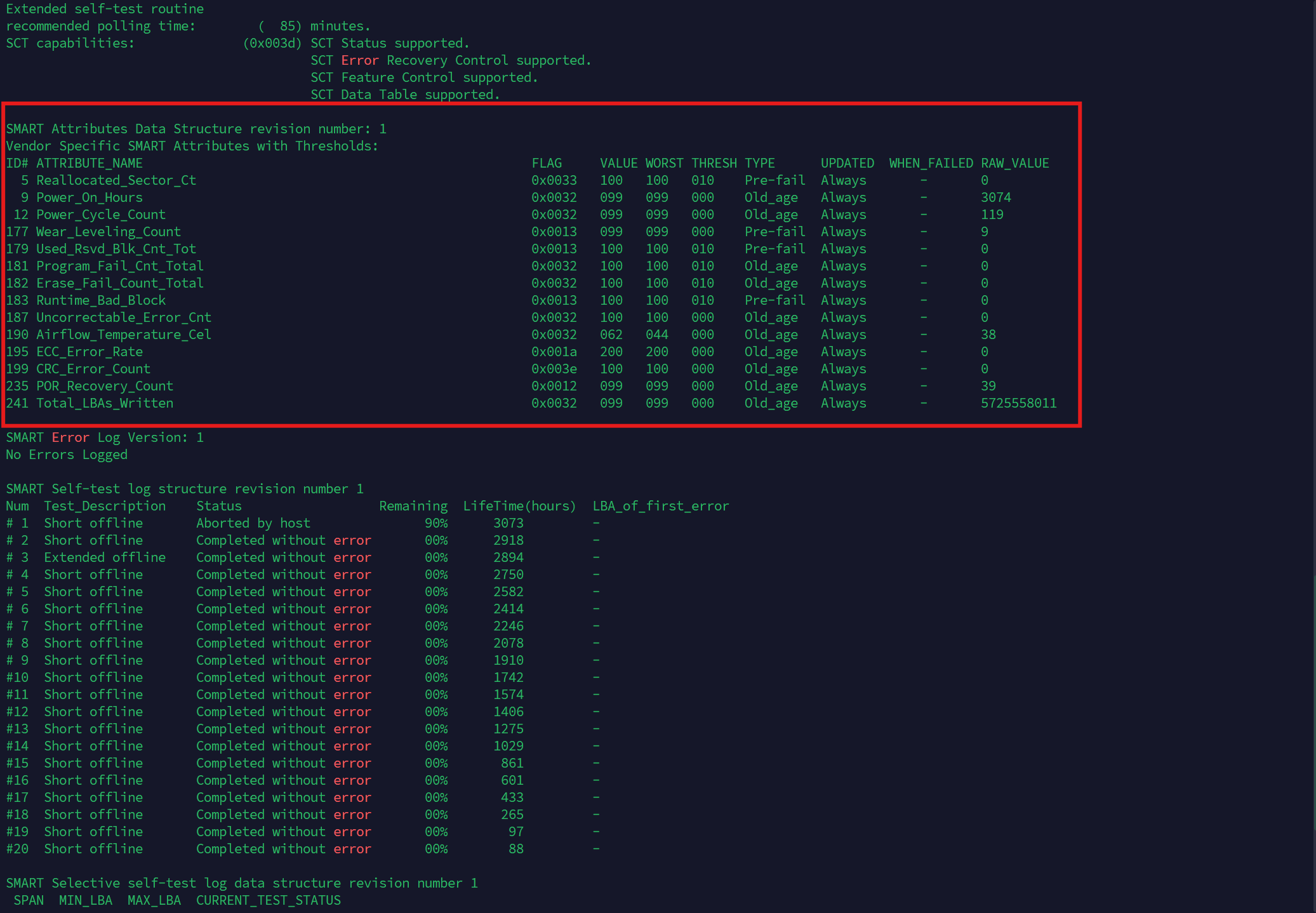Click the Airflow_Temperature_Cel attribute row name
This screenshot has height=913, width=1316.
click(124, 335)
